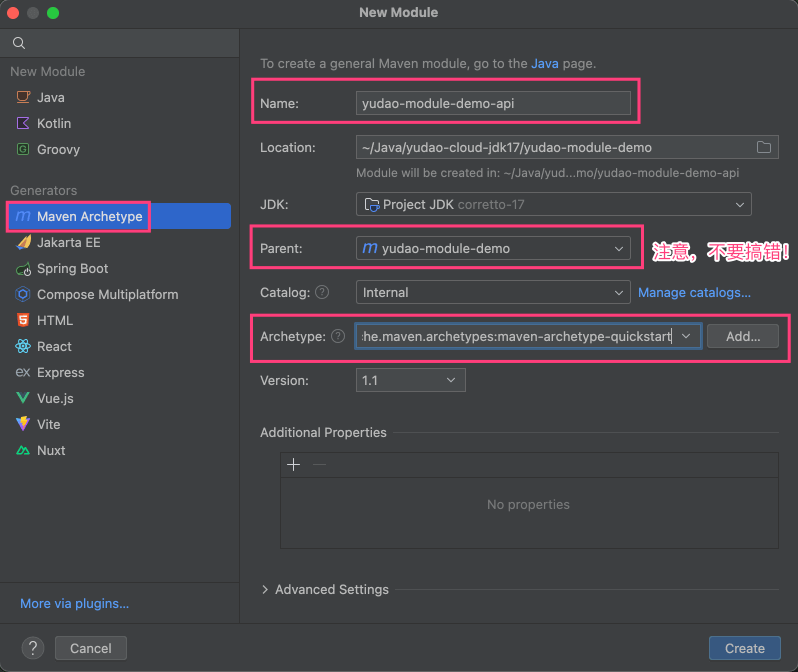798x672 pixels.
Task: Select the Vue.js generator entry
Action: point(55,398)
